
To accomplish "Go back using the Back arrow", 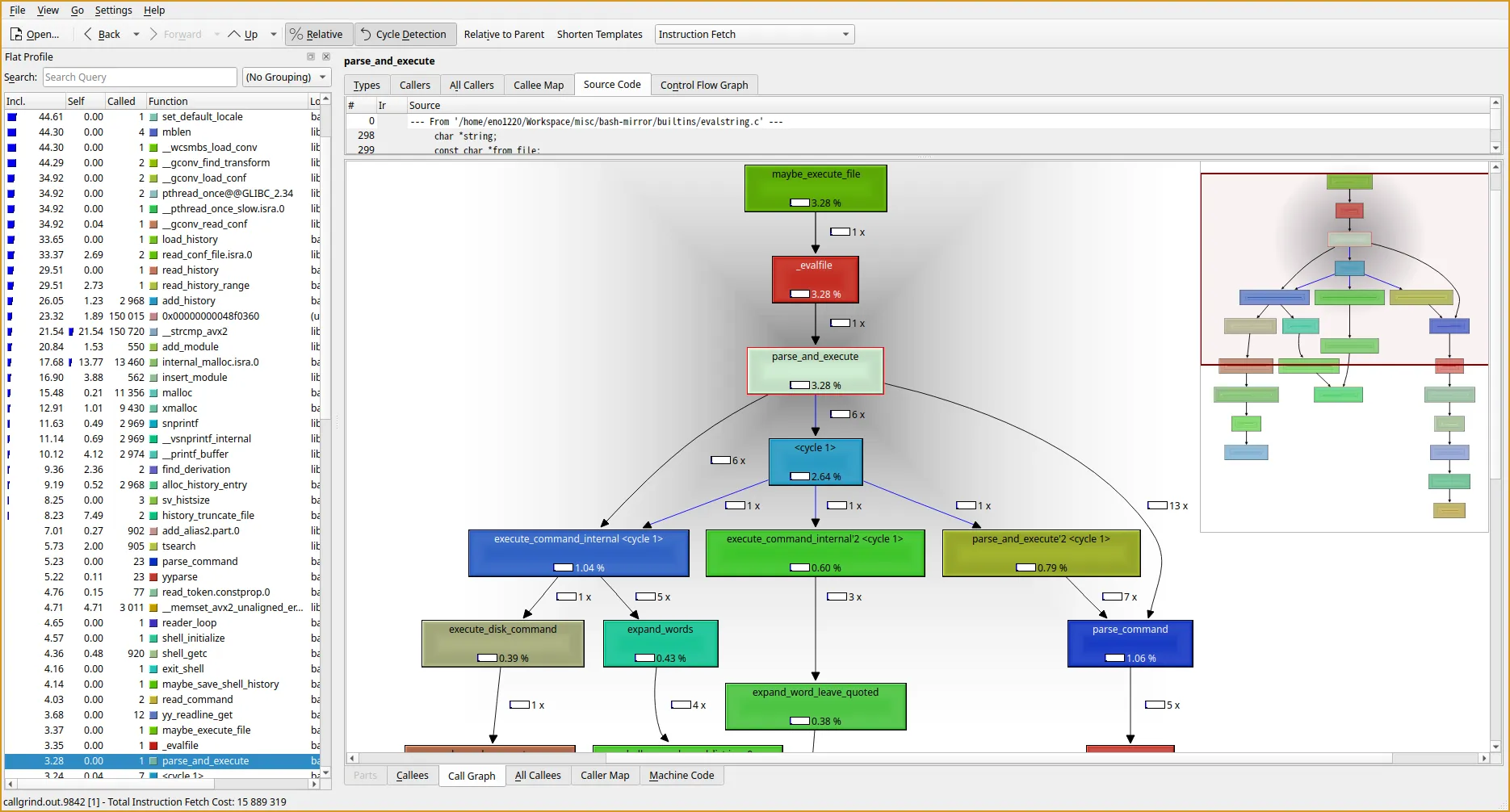I will 89,35.
